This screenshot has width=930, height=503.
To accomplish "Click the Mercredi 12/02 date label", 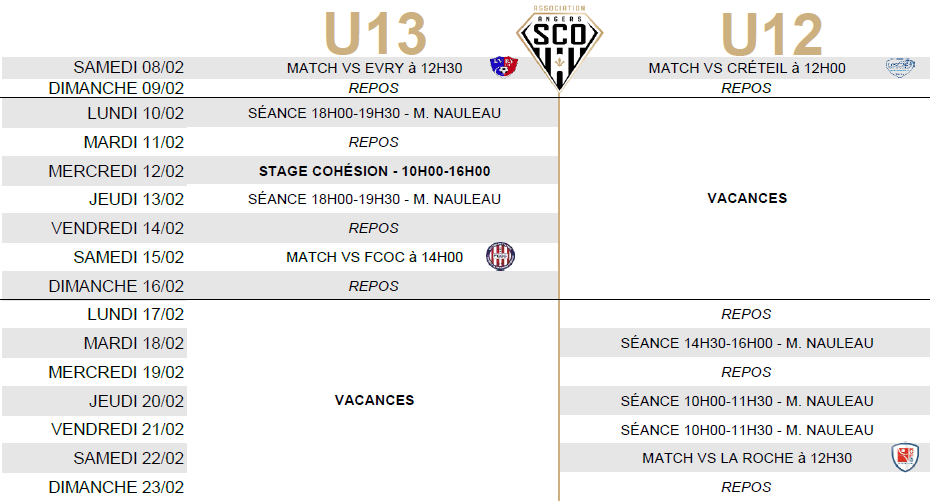I will tap(116, 171).
